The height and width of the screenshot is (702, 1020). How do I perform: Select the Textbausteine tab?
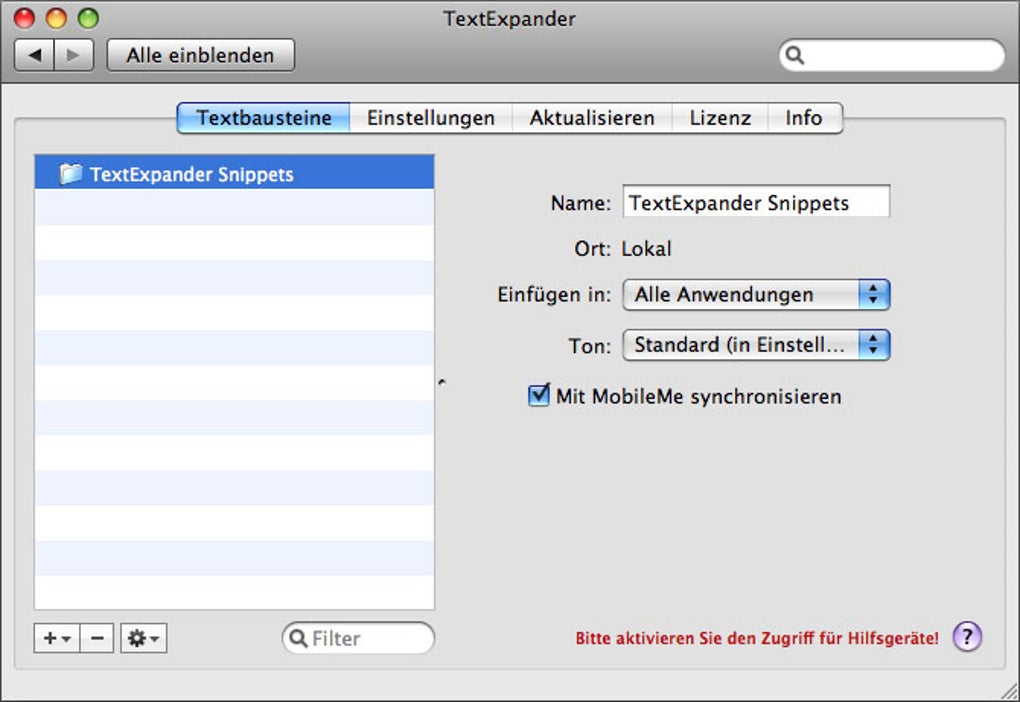pos(264,118)
